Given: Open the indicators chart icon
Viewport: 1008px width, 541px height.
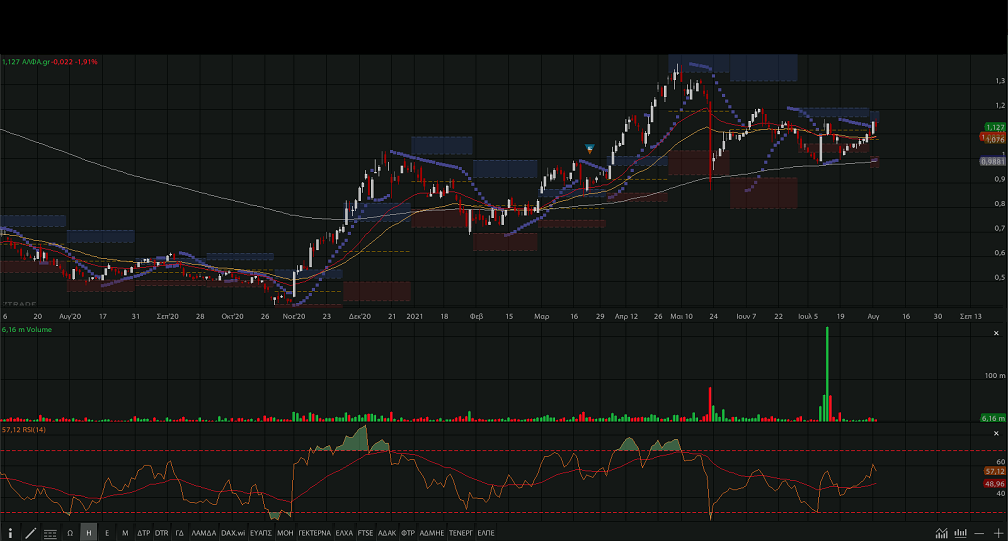Looking at the screenshot, I should 941,533.
